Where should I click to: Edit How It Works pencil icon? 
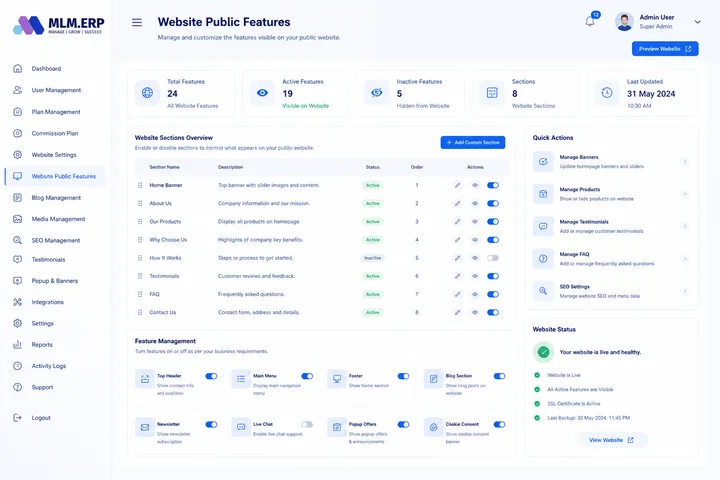pyautogui.click(x=457, y=258)
